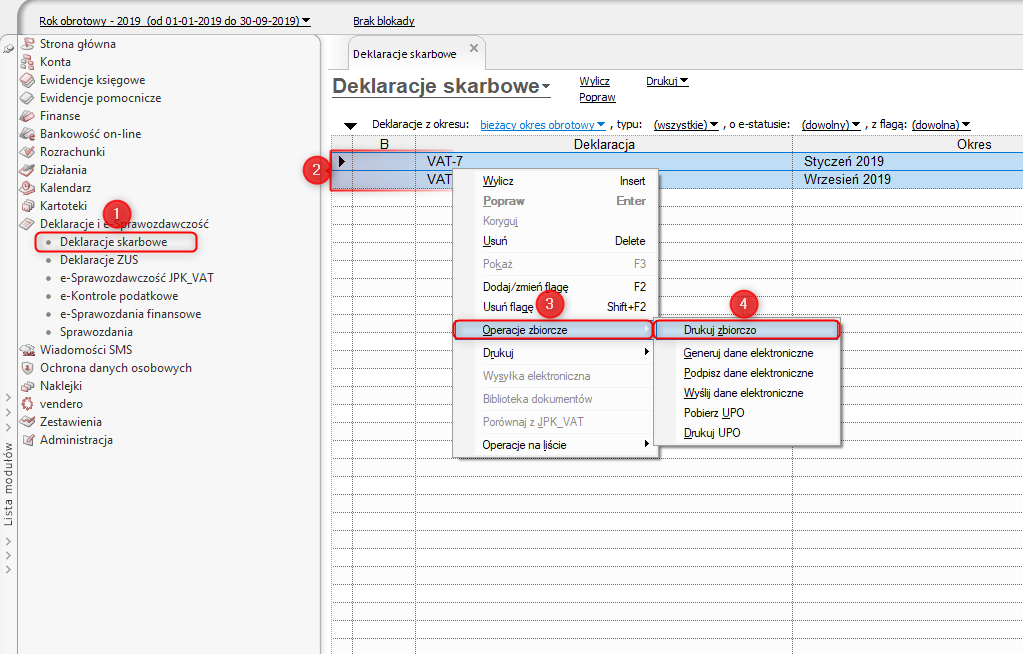Viewport: 1023px width, 654px height.
Task: Open Deklaracje ZUS in the tree
Action: coord(99,260)
